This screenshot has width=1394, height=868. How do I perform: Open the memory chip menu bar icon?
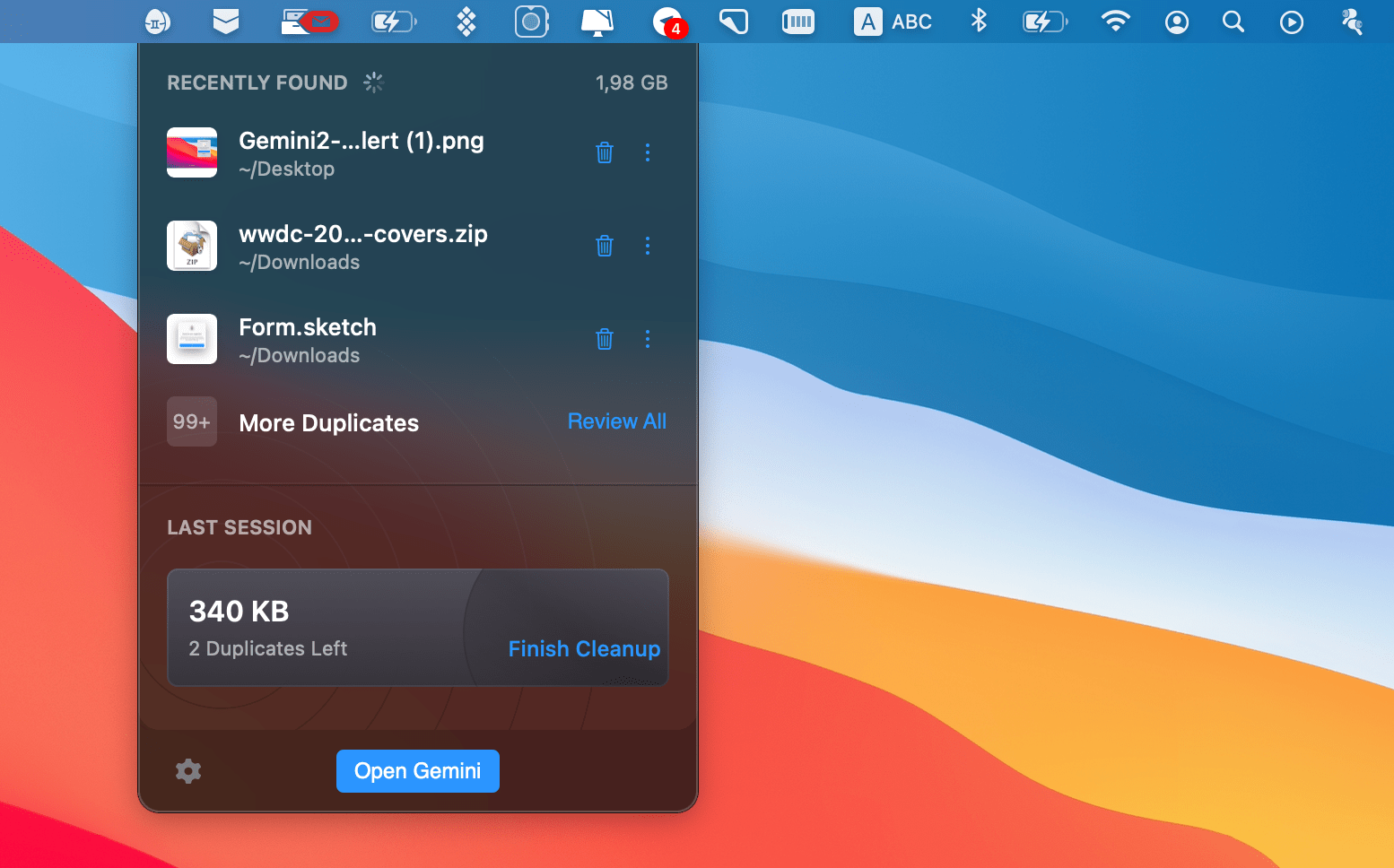tap(798, 22)
